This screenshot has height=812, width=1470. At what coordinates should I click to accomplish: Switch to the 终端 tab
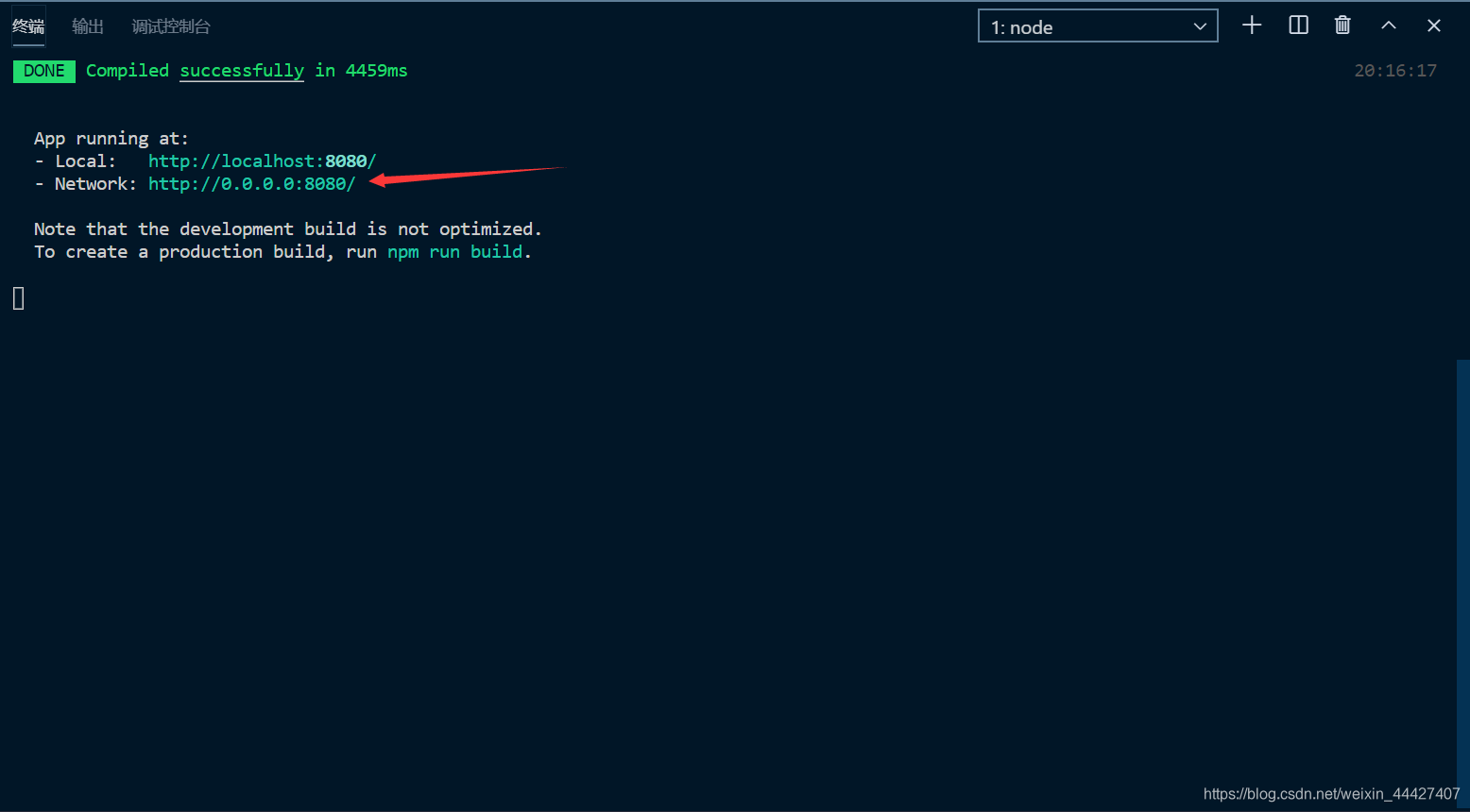[28, 26]
